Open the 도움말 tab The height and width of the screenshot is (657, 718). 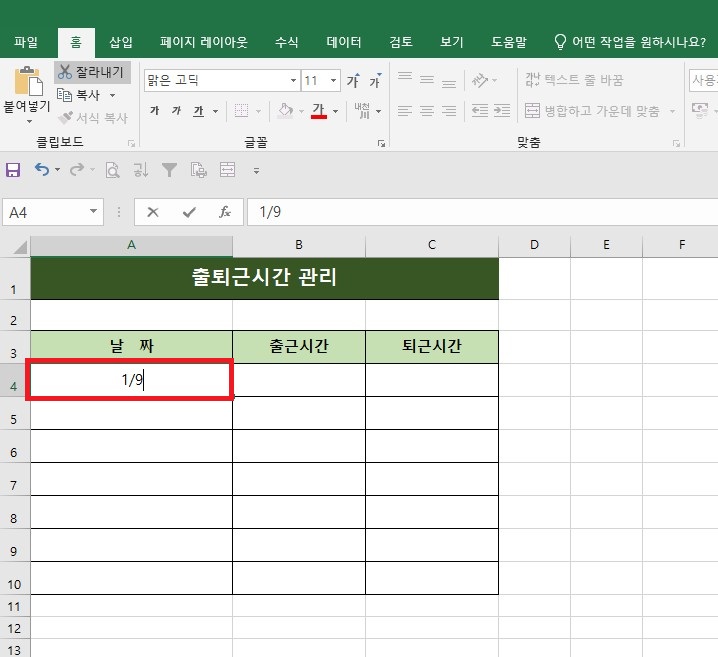pos(509,42)
